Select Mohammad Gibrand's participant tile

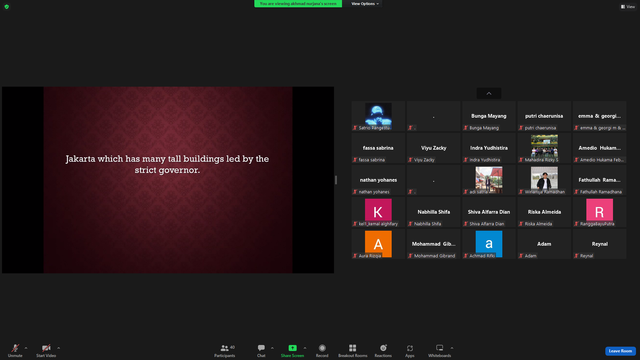433,244
